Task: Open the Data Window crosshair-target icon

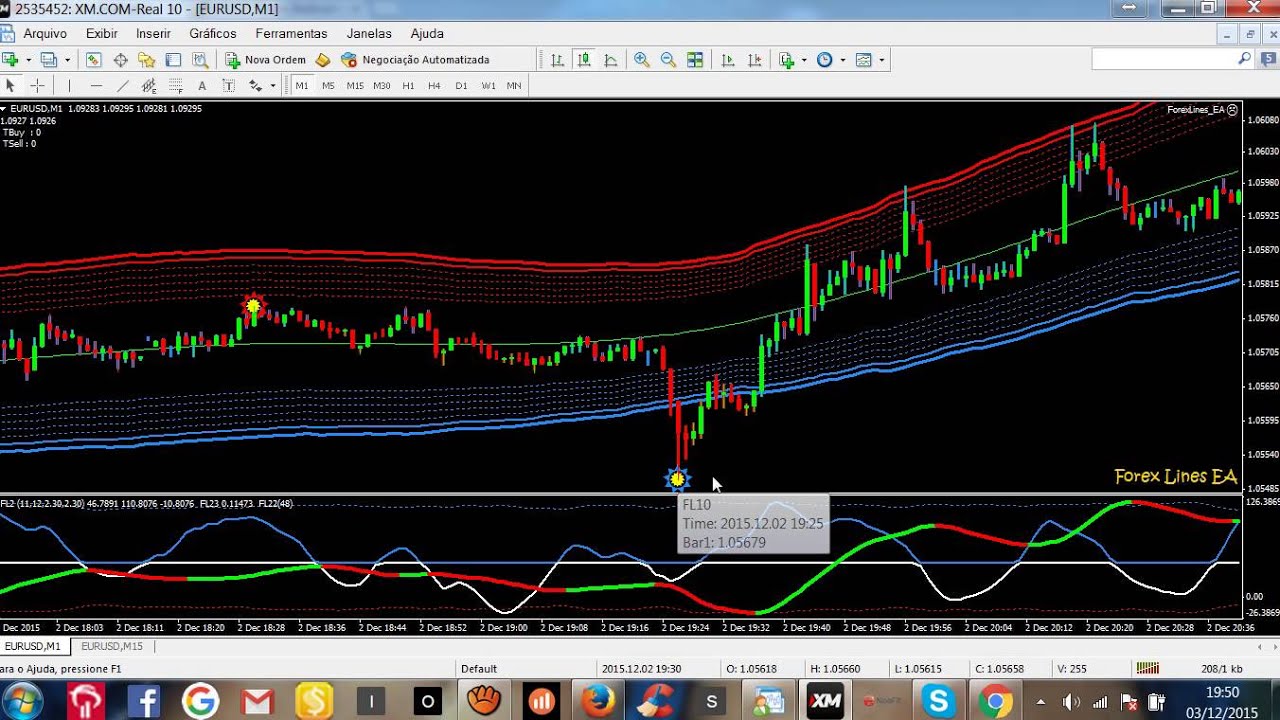Action: click(120, 60)
